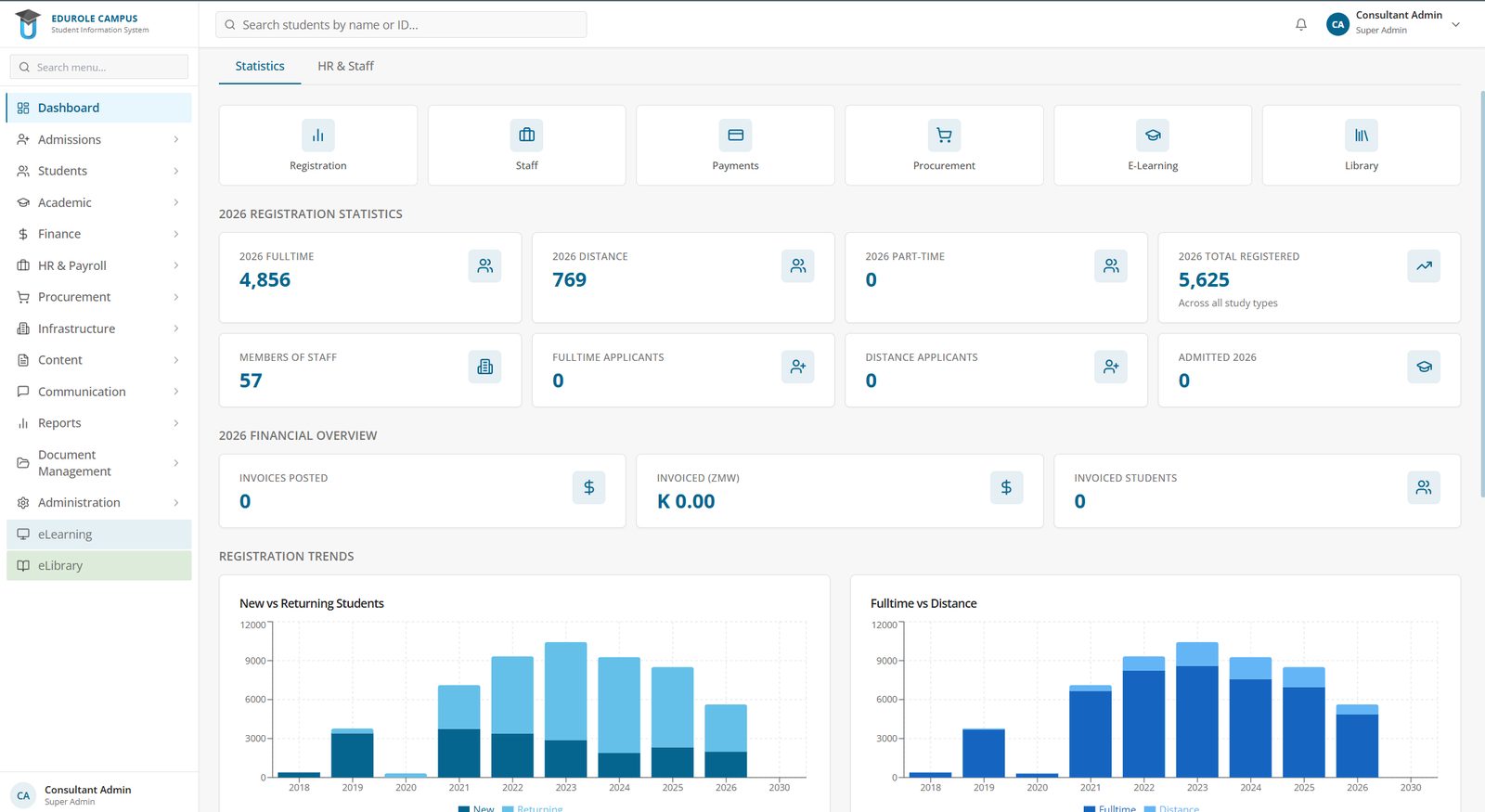Click the Search menu input field
This screenshot has width=1485, height=812.
pos(99,67)
